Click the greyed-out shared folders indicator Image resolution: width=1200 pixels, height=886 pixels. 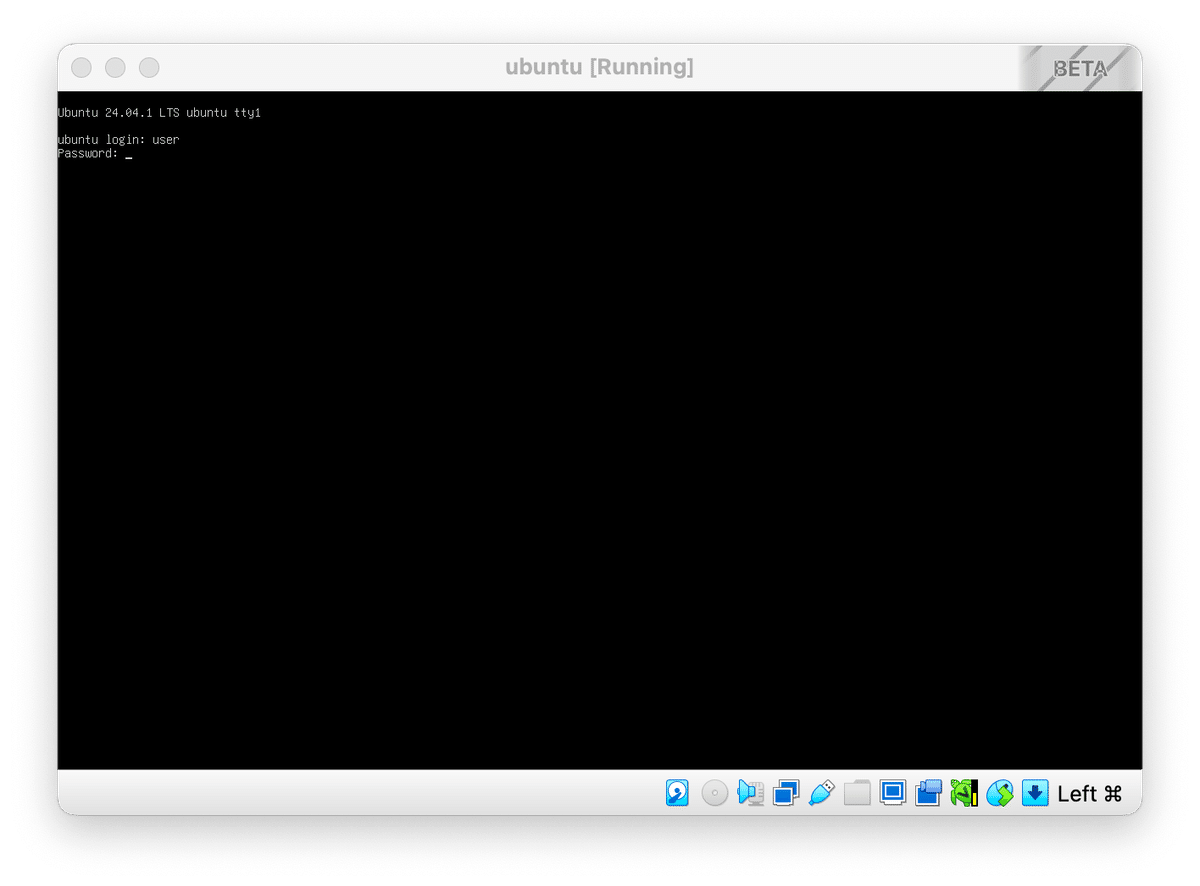(x=857, y=794)
